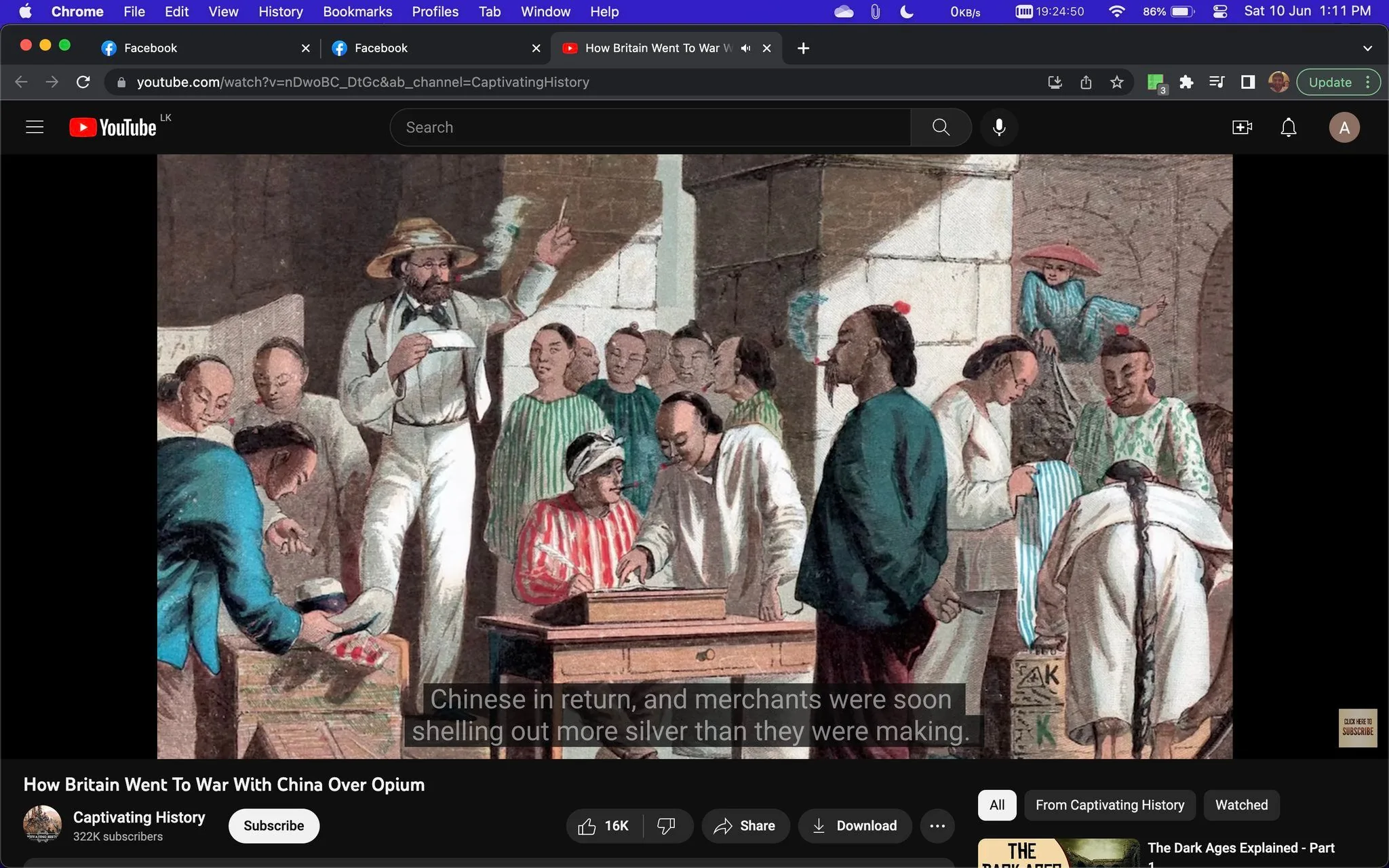Click the Create video icon
Image resolution: width=1389 pixels, height=868 pixels.
coord(1241,127)
